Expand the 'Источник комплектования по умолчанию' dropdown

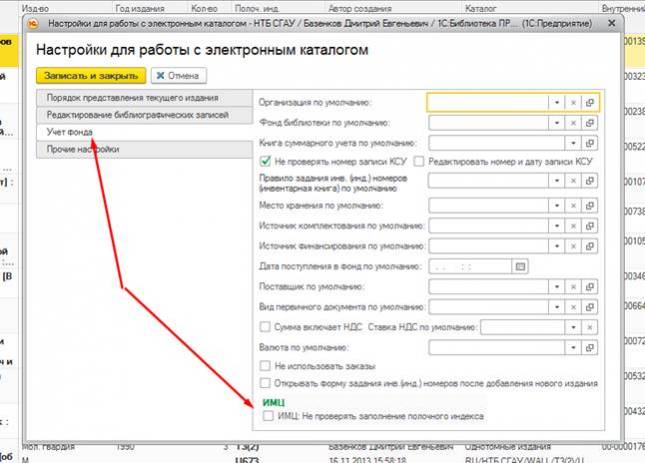[x=556, y=225]
